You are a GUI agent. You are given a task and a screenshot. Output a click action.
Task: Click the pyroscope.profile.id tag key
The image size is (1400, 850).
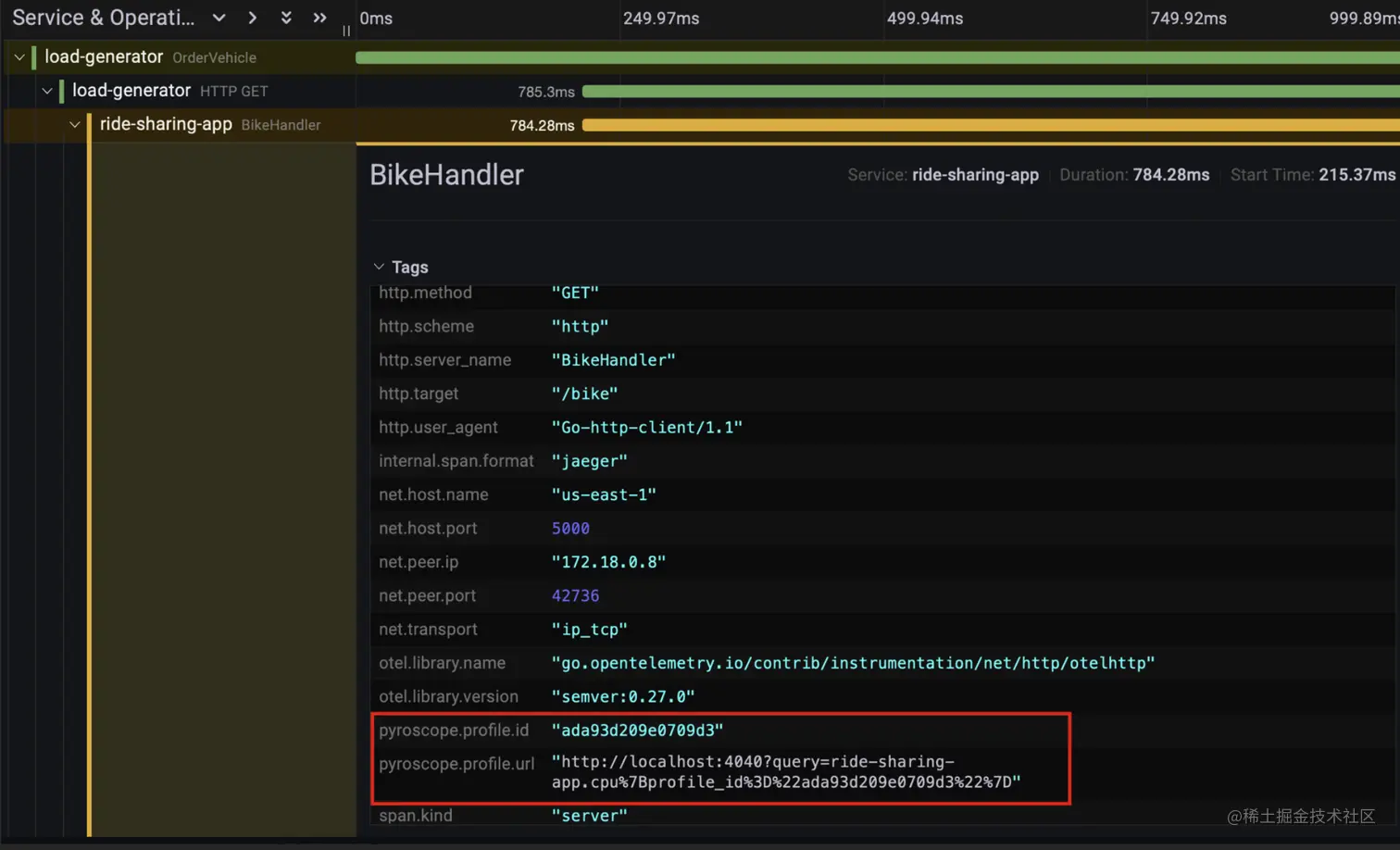pos(454,731)
